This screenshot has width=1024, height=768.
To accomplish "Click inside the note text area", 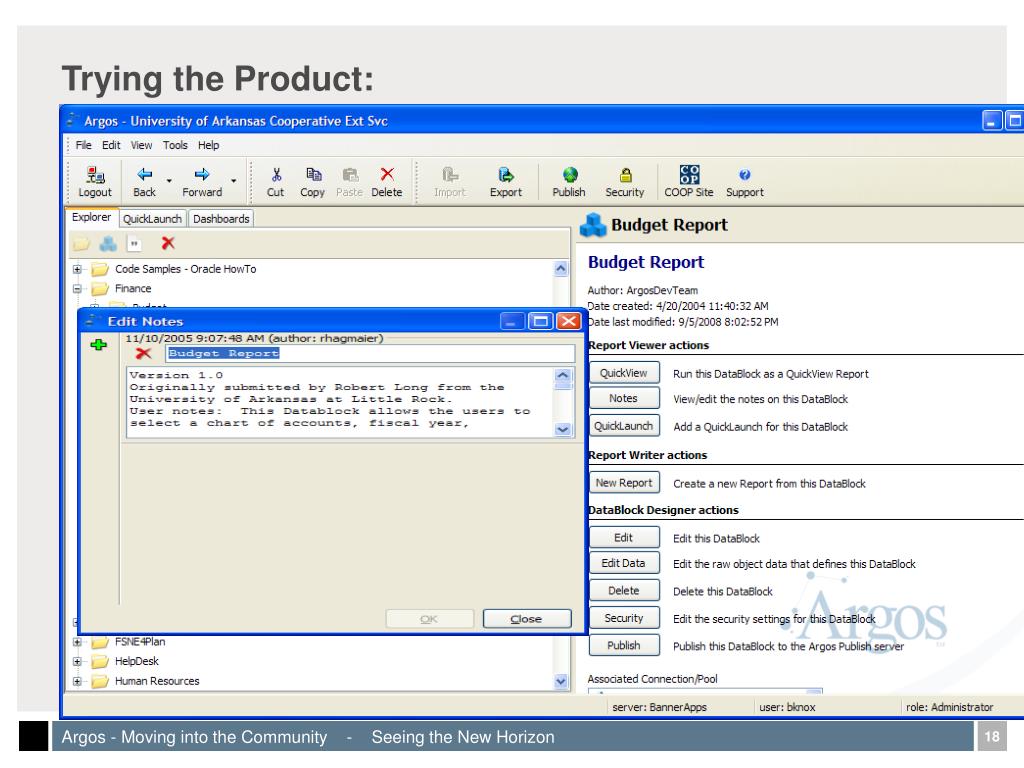I will [x=340, y=402].
